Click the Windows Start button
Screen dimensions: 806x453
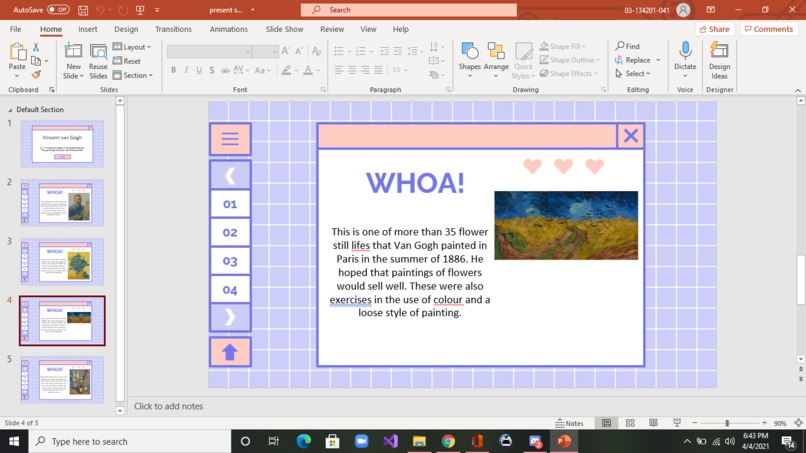coord(14,441)
